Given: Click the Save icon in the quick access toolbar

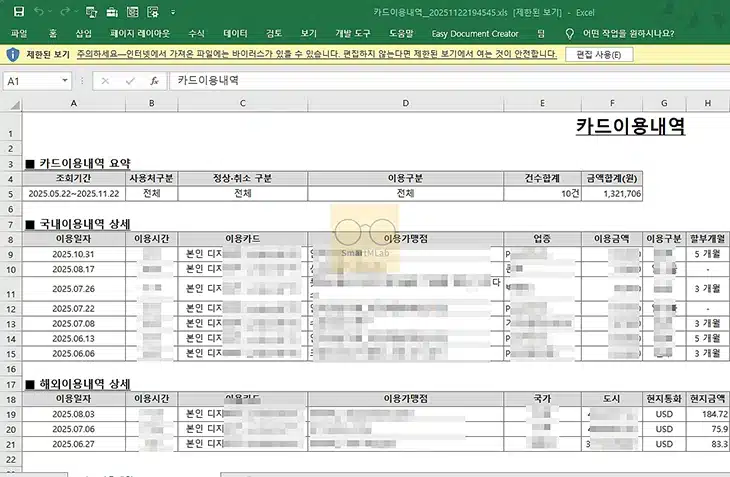Looking at the screenshot, I should point(19,12).
